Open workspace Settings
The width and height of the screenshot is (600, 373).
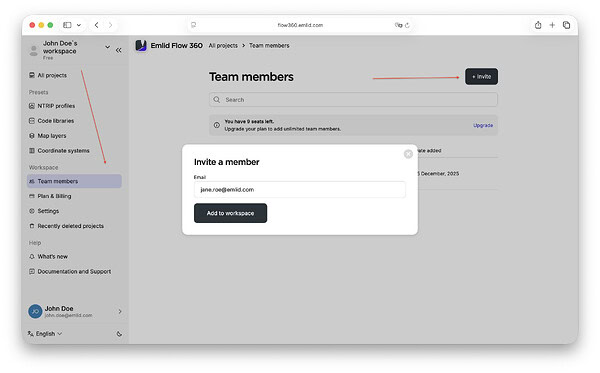[x=48, y=211]
